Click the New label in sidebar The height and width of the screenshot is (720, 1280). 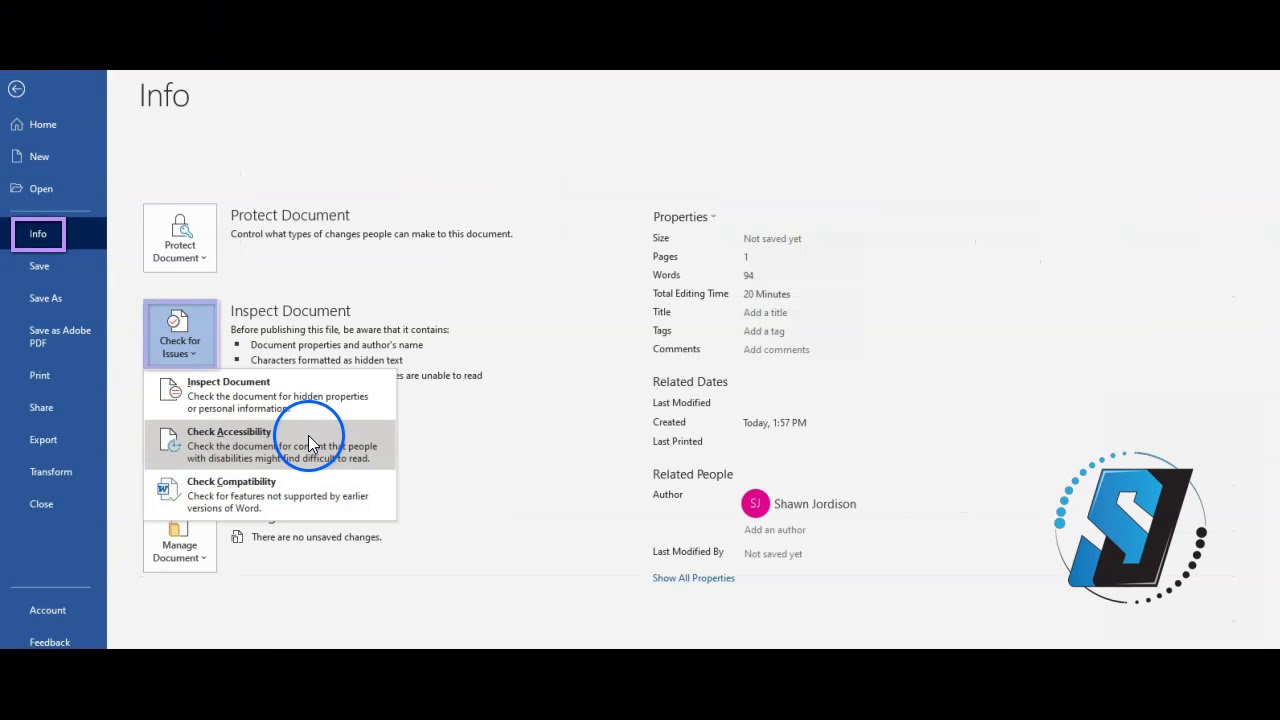[39, 157]
